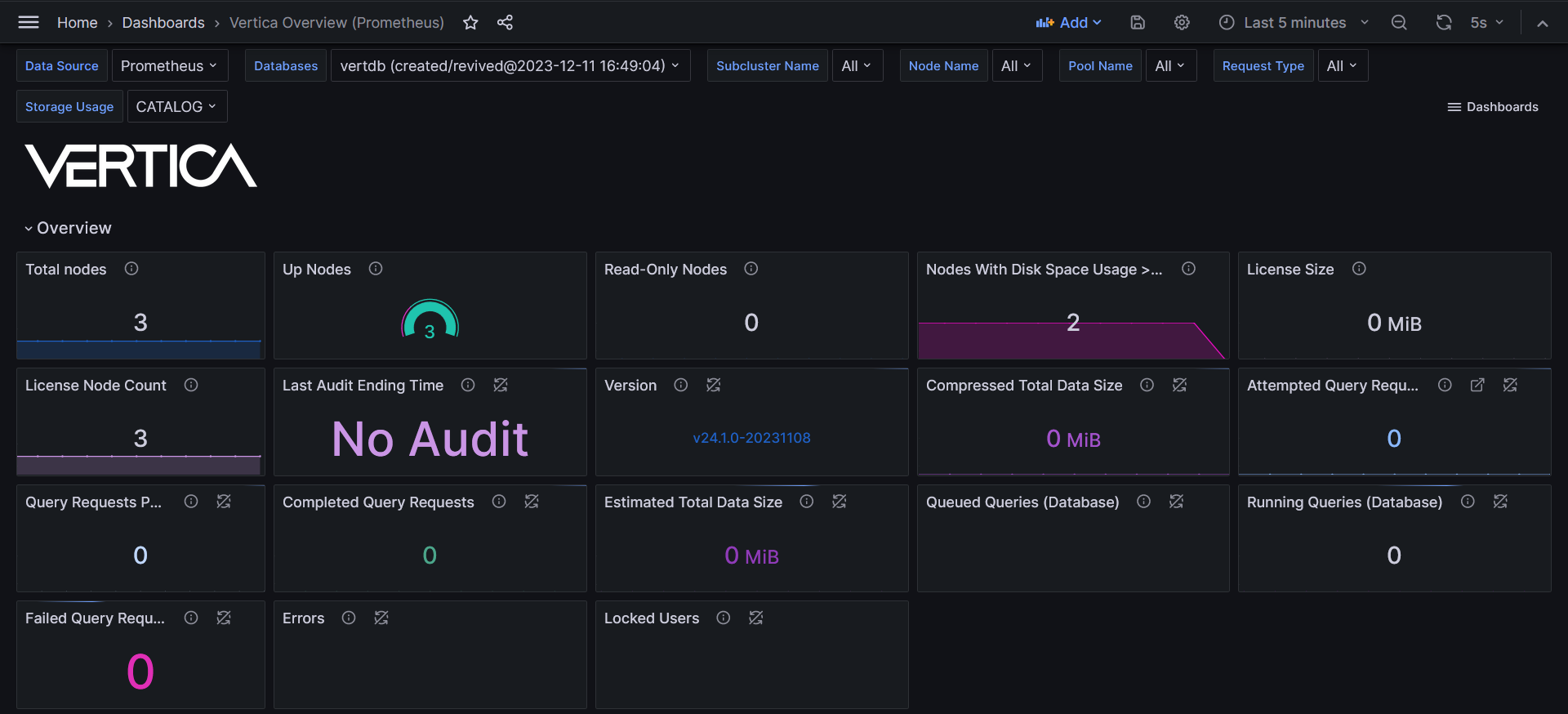1568x714 pixels.
Task: Click time-override icon on Estimated Total Data Size
Action: point(840,502)
